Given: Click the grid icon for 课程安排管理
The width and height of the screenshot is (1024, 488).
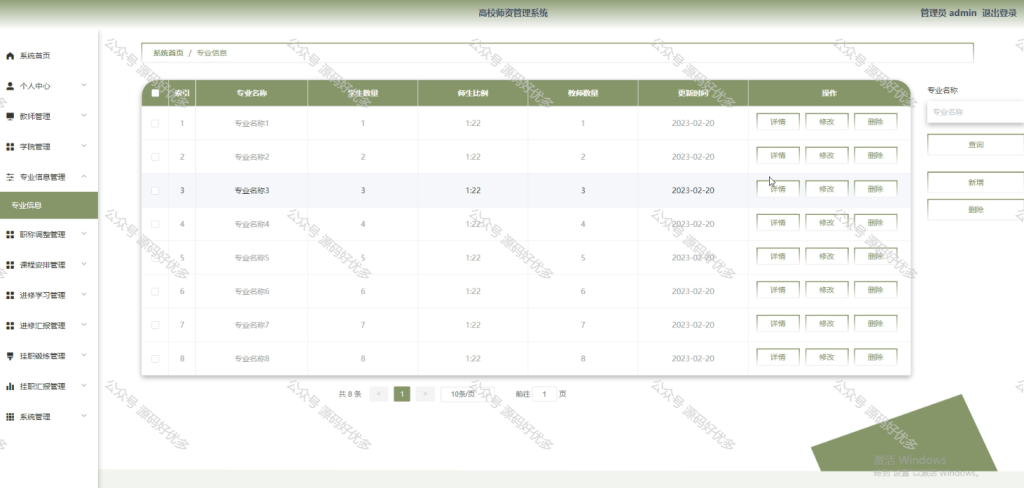Looking at the screenshot, I should (x=10, y=265).
